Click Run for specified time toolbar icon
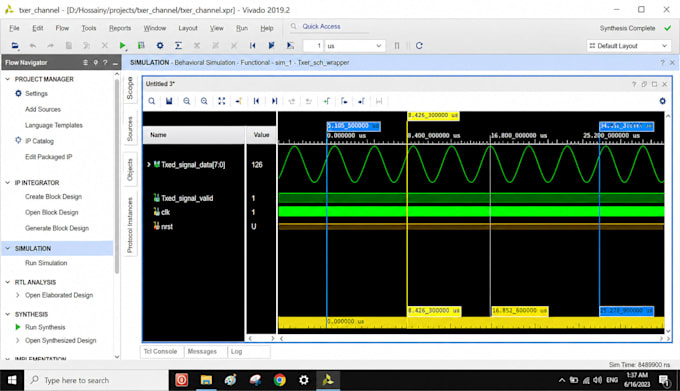The height and width of the screenshot is (391, 680). point(290,46)
